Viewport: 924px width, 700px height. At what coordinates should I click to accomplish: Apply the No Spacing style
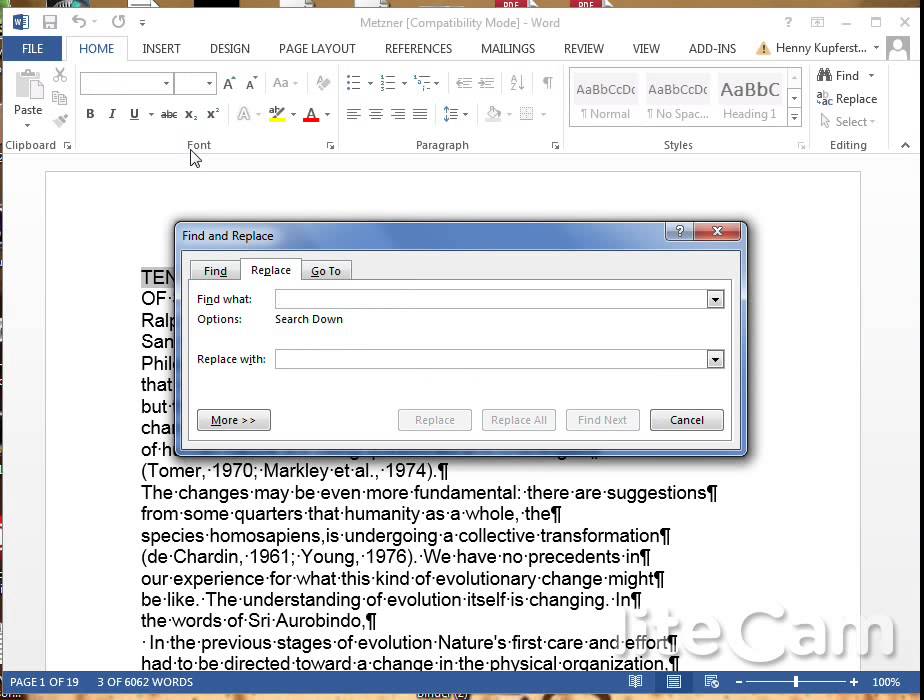coord(678,98)
